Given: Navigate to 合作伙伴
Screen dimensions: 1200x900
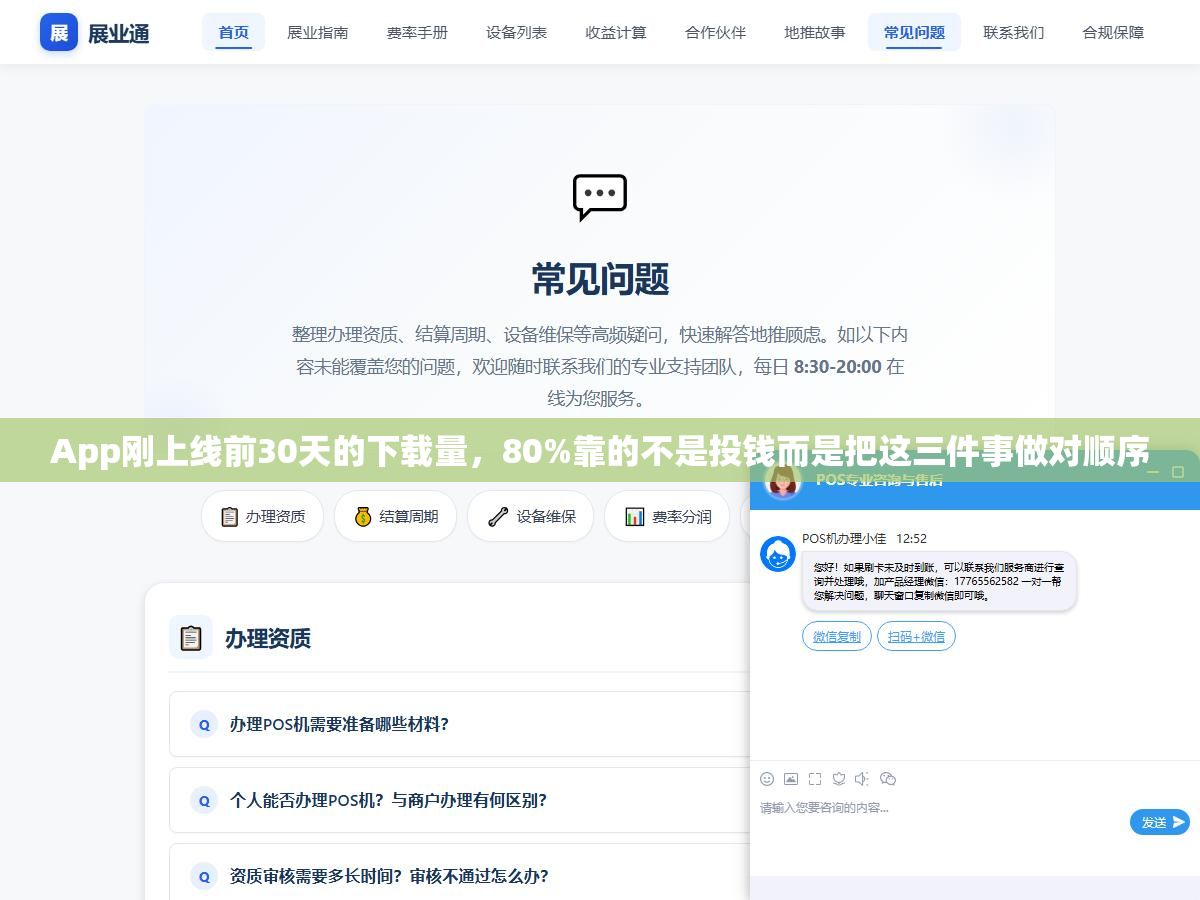Looking at the screenshot, I should pos(715,32).
